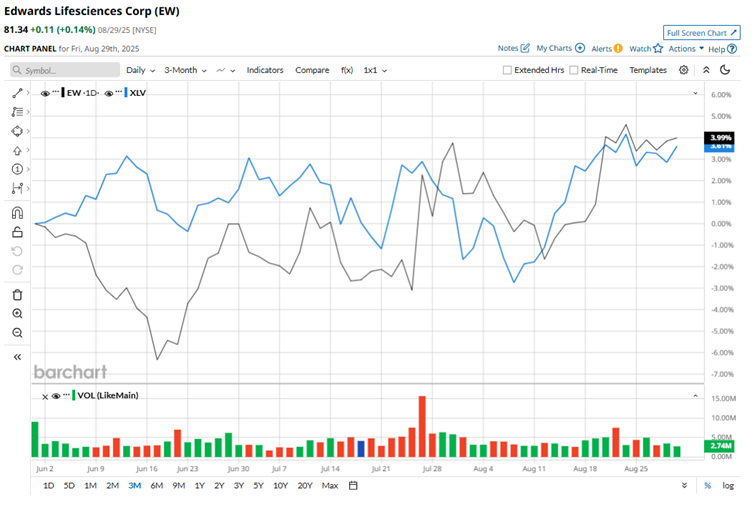Open the Notes editor
Image resolution: width=752 pixels, height=512 pixels.
(x=514, y=48)
